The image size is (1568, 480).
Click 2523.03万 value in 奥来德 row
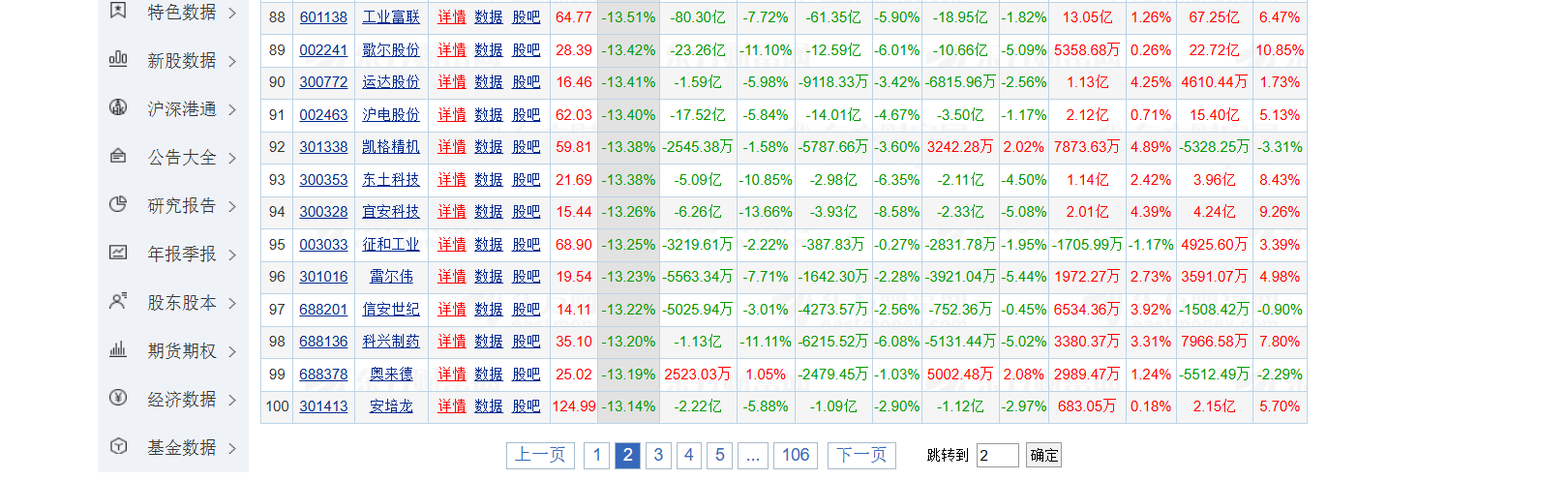click(698, 375)
